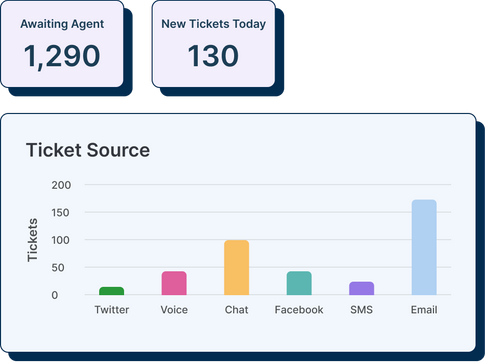Click the Voice axis label
The width and height of the screenshot is (488, 364).
tap(174, 310)
